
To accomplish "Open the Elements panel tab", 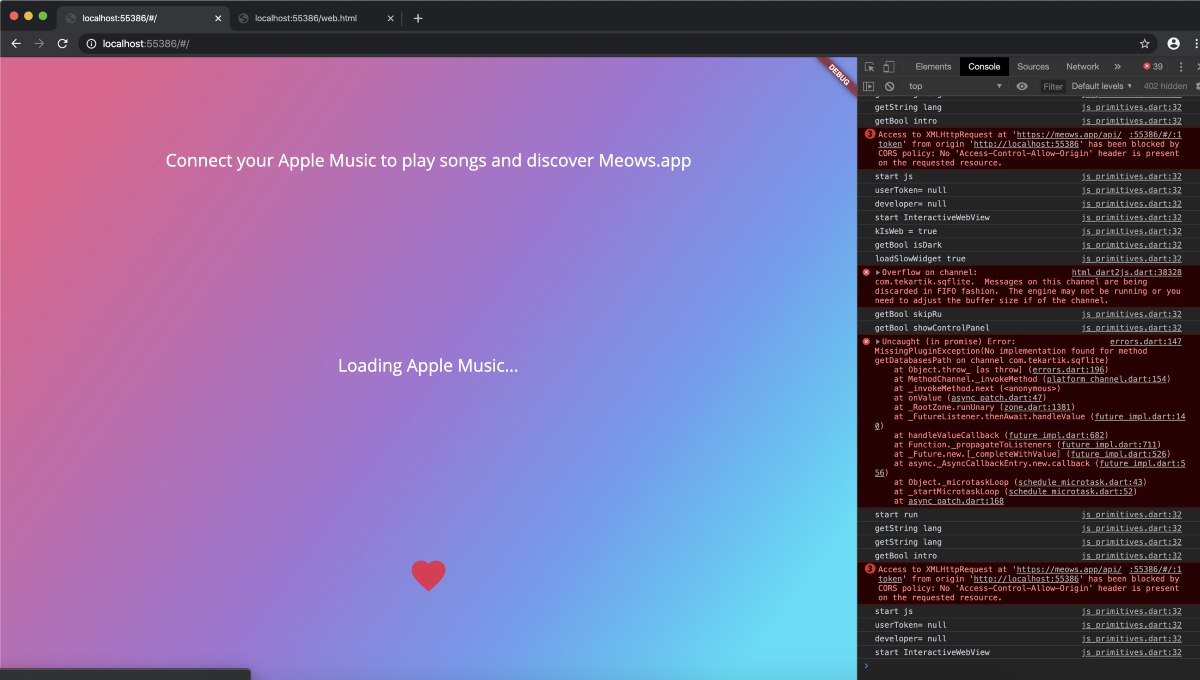I will (x=933, y=66).
